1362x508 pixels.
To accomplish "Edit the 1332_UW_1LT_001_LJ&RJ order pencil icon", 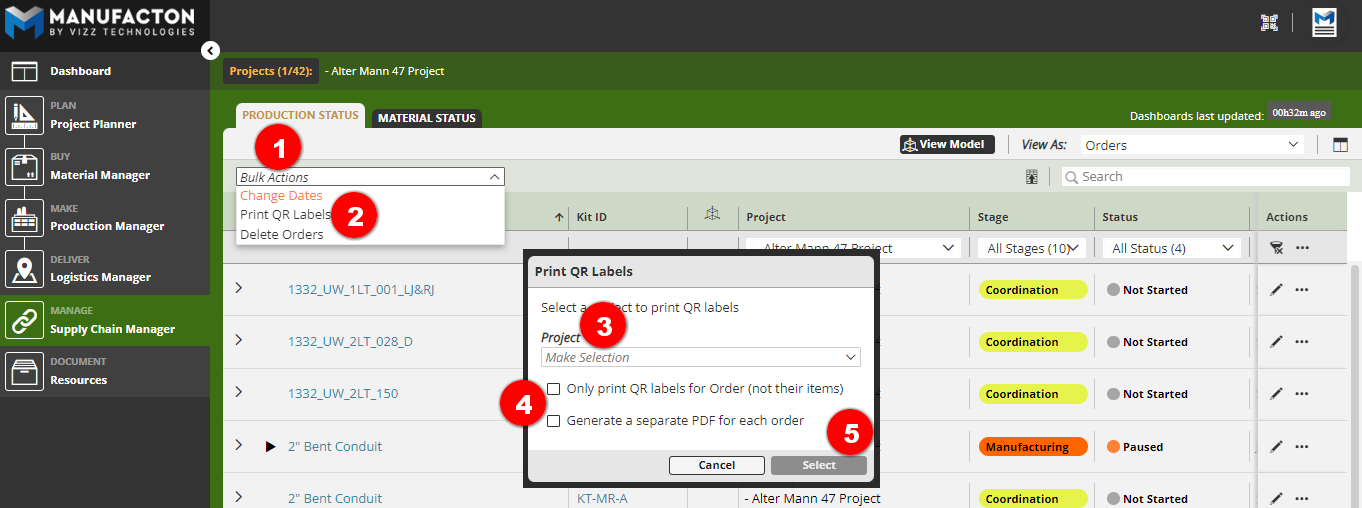I will coord(1276,290).
